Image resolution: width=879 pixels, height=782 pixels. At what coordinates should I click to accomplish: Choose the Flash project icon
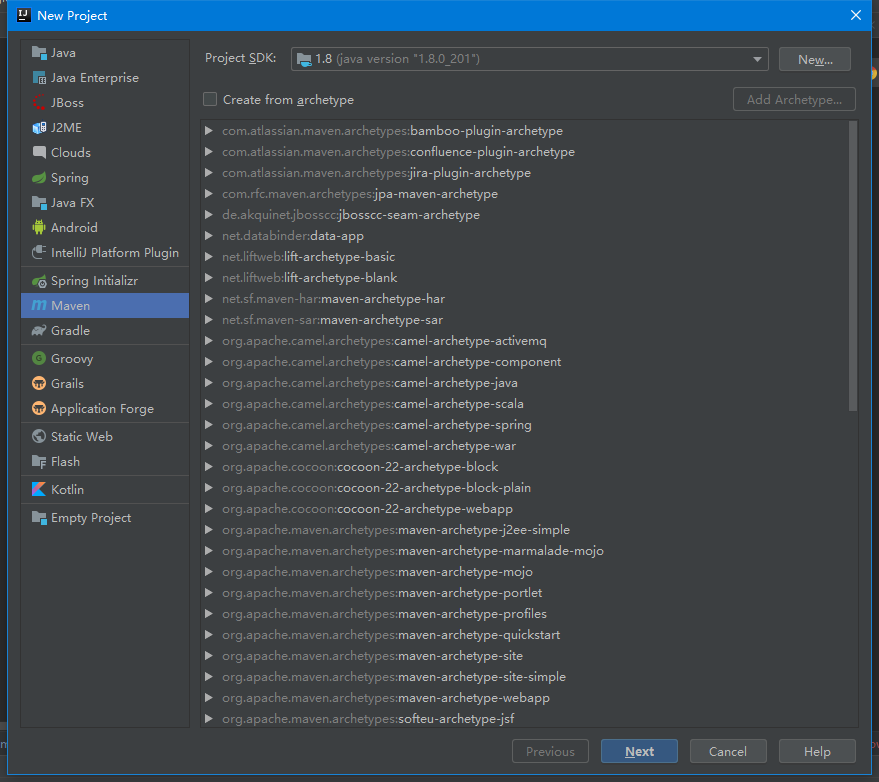click(39, 461)
